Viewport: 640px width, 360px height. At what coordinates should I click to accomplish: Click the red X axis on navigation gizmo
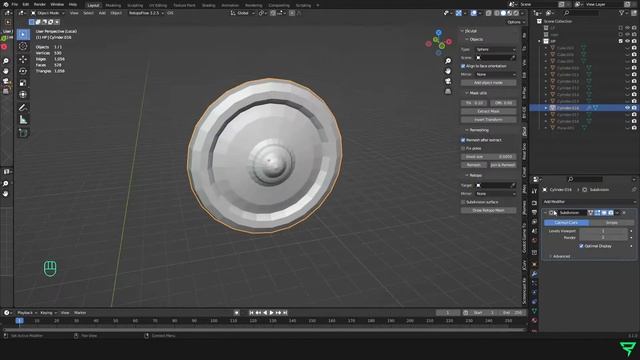click(449, 42)
